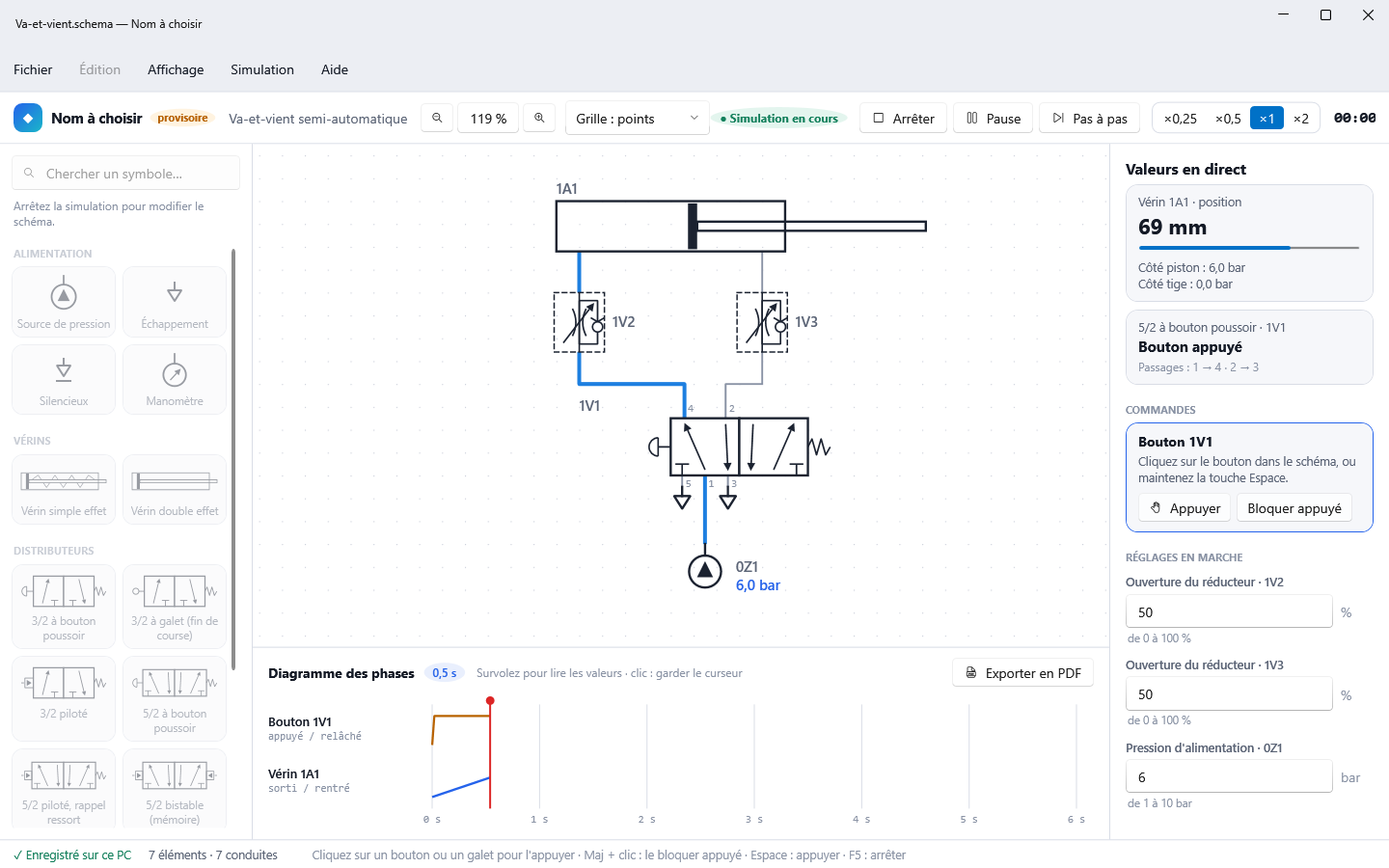Open the Simulation menu

tap(262, 69)
